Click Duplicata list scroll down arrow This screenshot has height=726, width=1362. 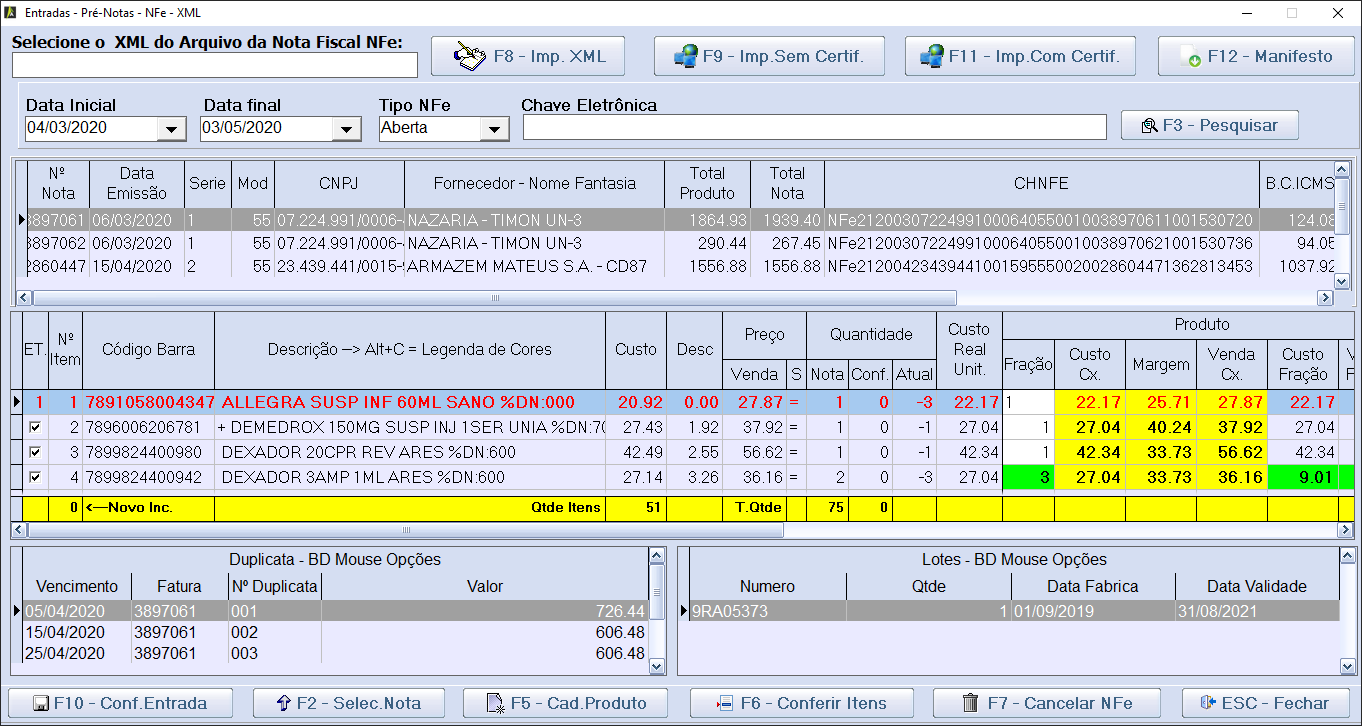[657, 666]
